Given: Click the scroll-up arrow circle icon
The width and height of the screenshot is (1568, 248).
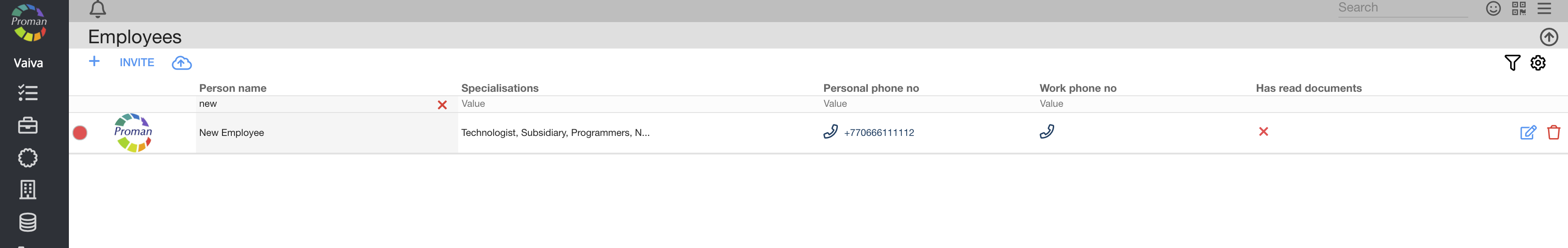Looking at the screenshot, I should pos(1549,37).
